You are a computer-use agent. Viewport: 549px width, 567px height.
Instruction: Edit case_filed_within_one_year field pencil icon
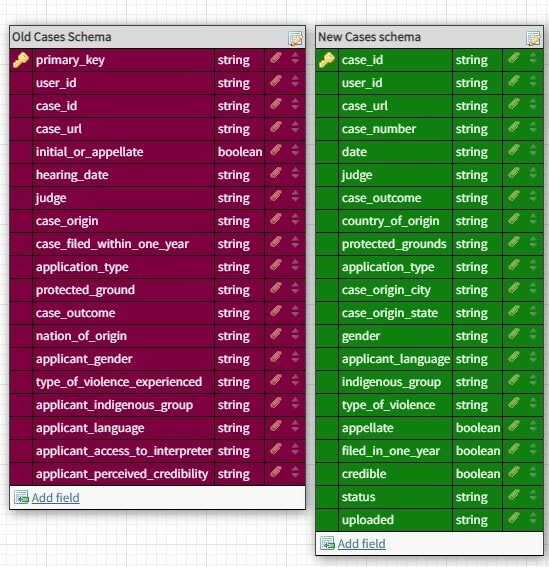(x=276, y=242)
